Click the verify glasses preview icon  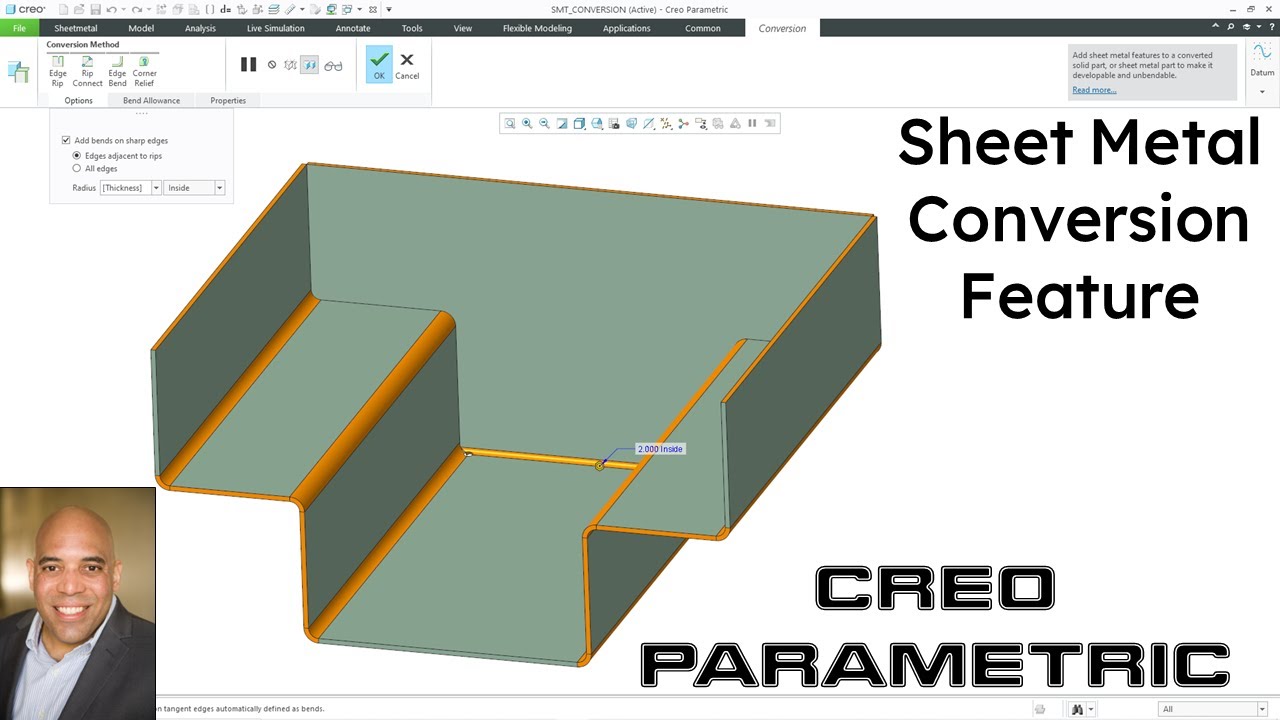333,66
